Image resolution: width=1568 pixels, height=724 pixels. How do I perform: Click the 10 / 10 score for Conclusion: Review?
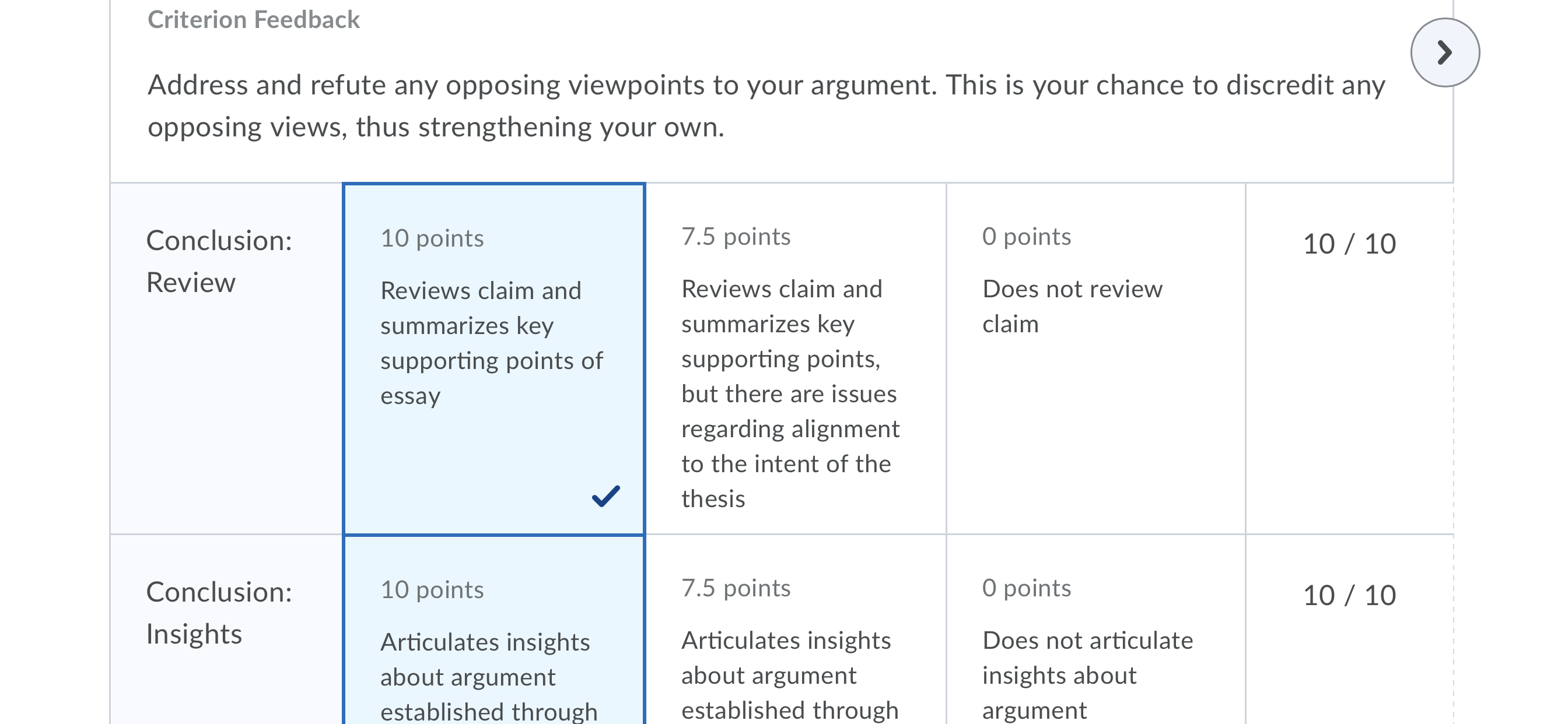click(x=1349, y=244)
